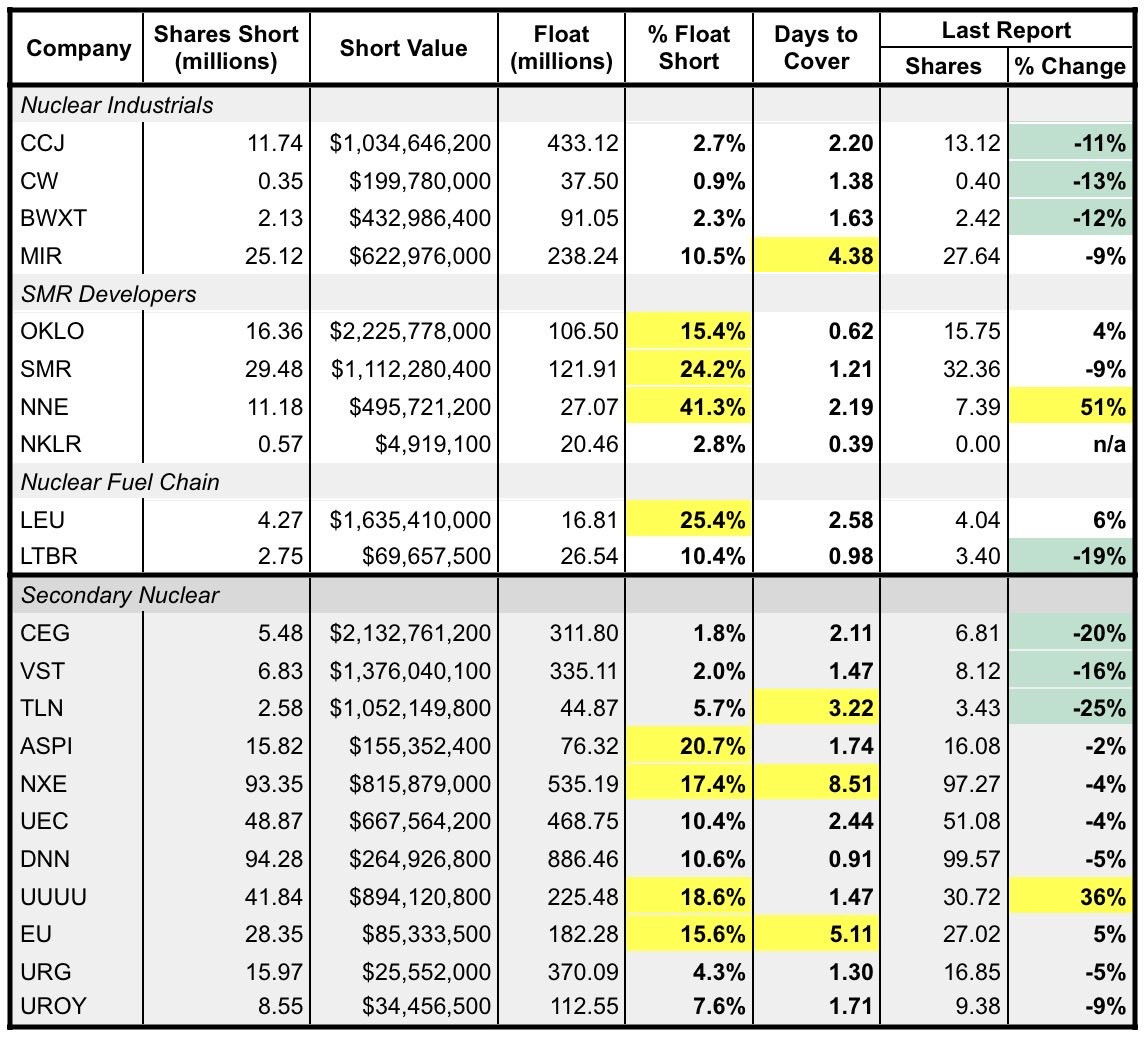Click the Company column header
Image resolution: width=1145 pixels, height=1039 pixels.
click(x=78, y=48)
